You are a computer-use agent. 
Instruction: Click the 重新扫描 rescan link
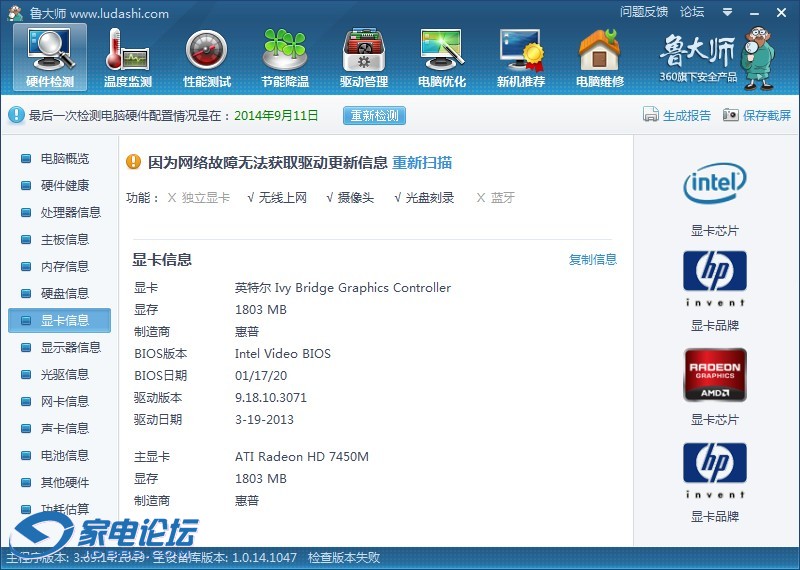tap(421, 162)
